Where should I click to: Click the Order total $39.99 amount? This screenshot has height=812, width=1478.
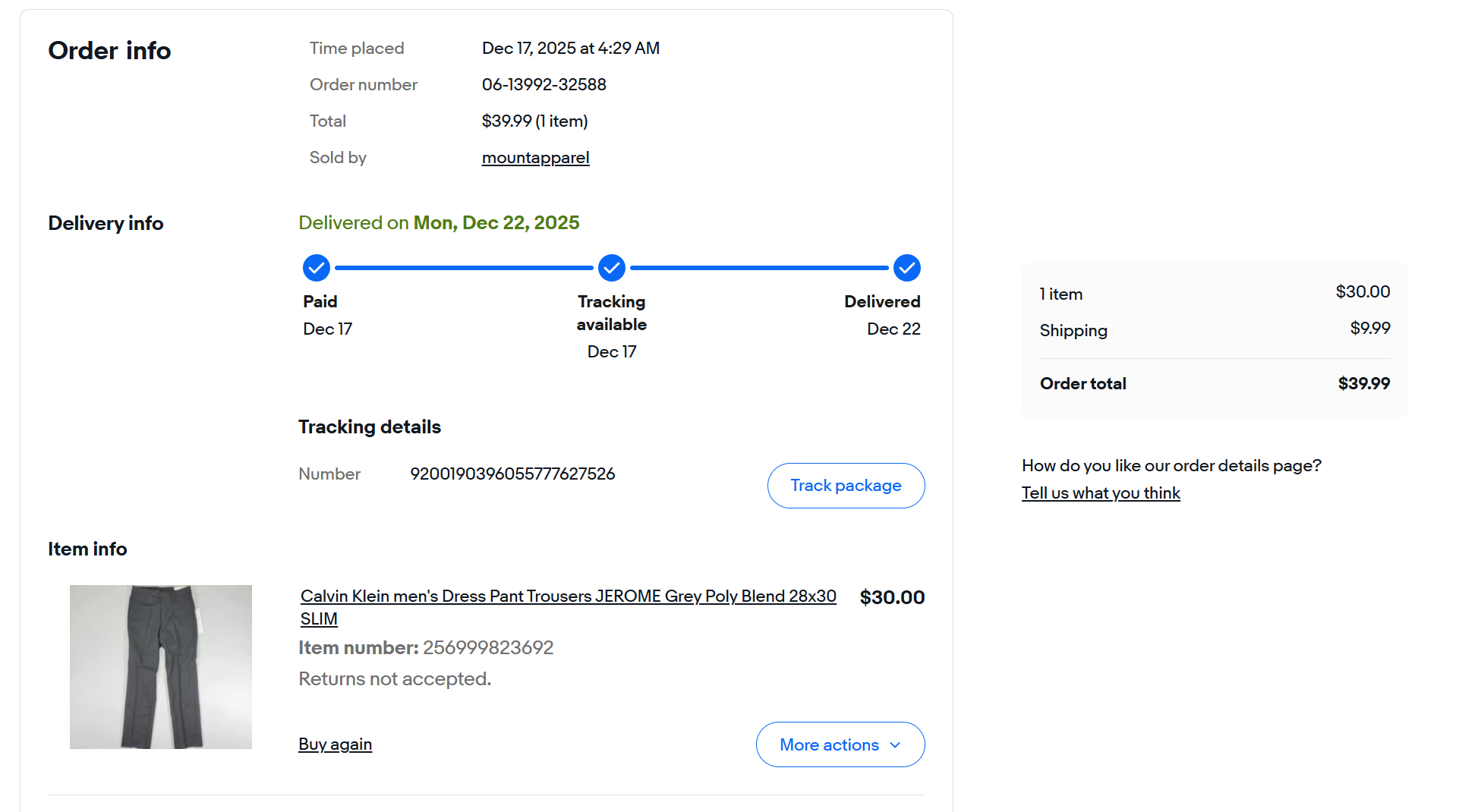point(1363,384)
